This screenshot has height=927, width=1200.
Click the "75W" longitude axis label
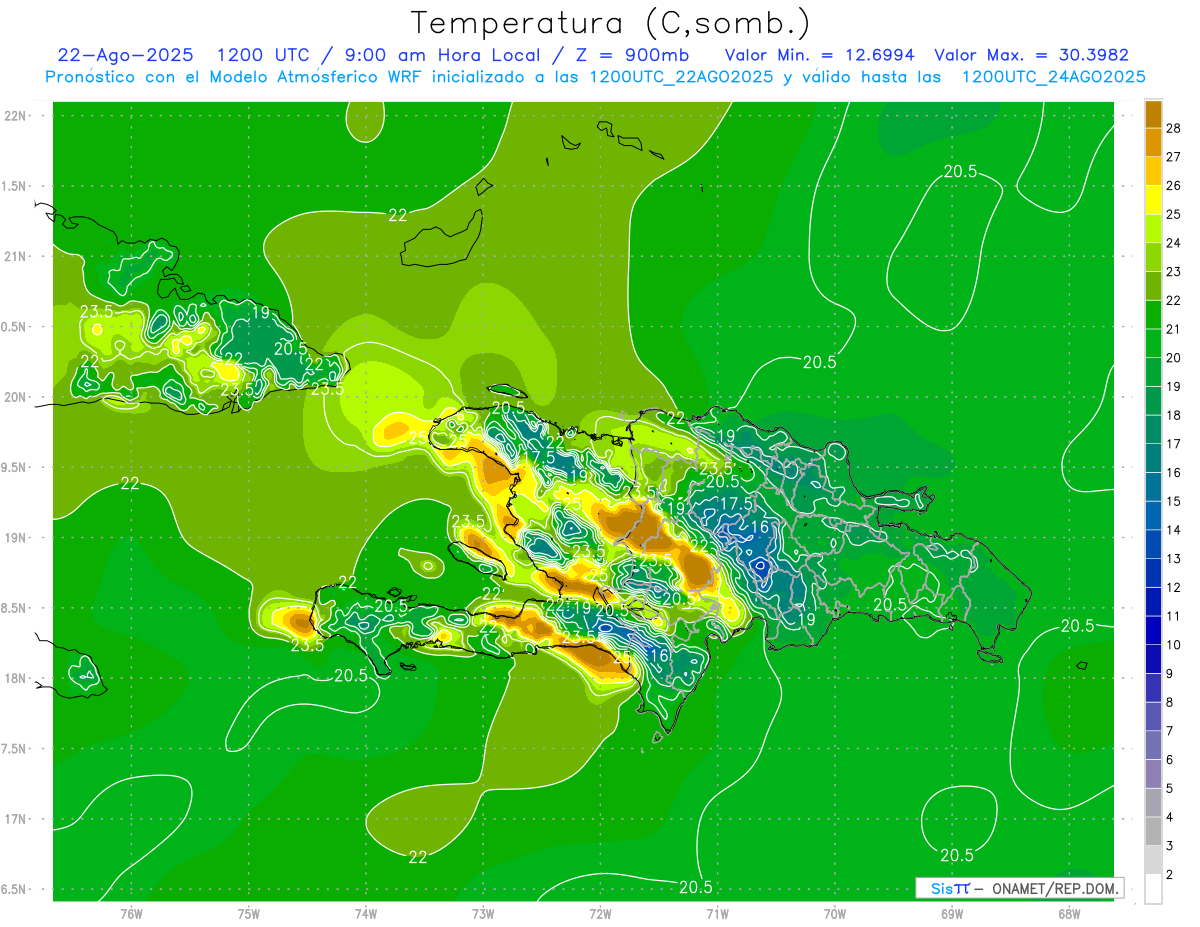click(249, 914)
